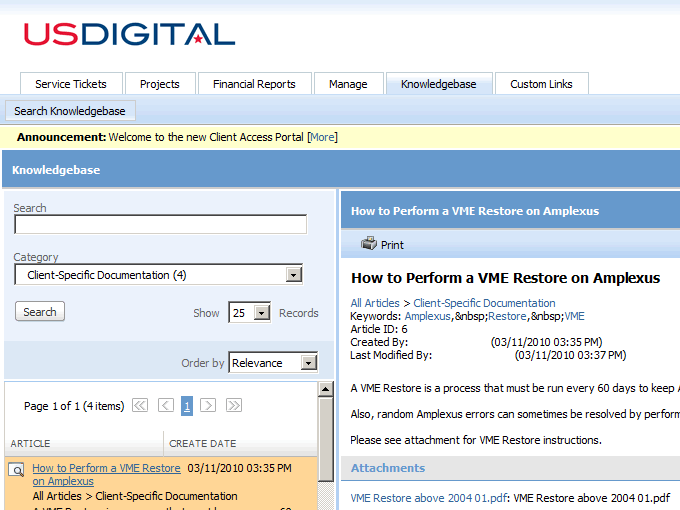Select the Search Knowledgebase submenu item

(x=70, y=111)
